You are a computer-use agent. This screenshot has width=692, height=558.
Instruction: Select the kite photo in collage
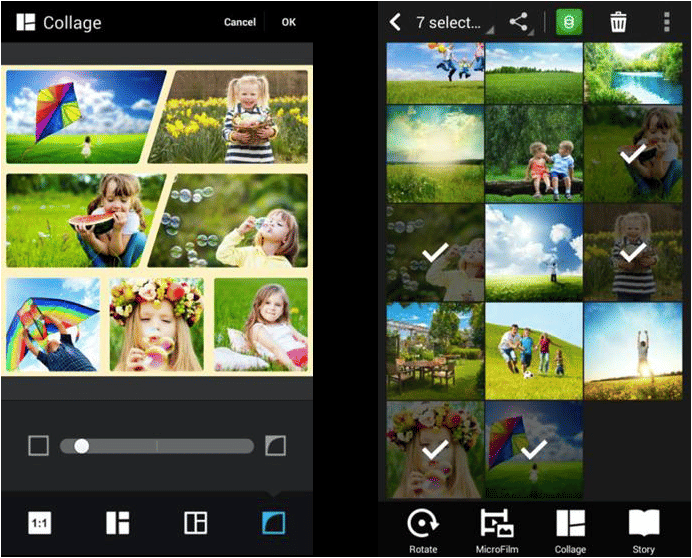(85, 117)
